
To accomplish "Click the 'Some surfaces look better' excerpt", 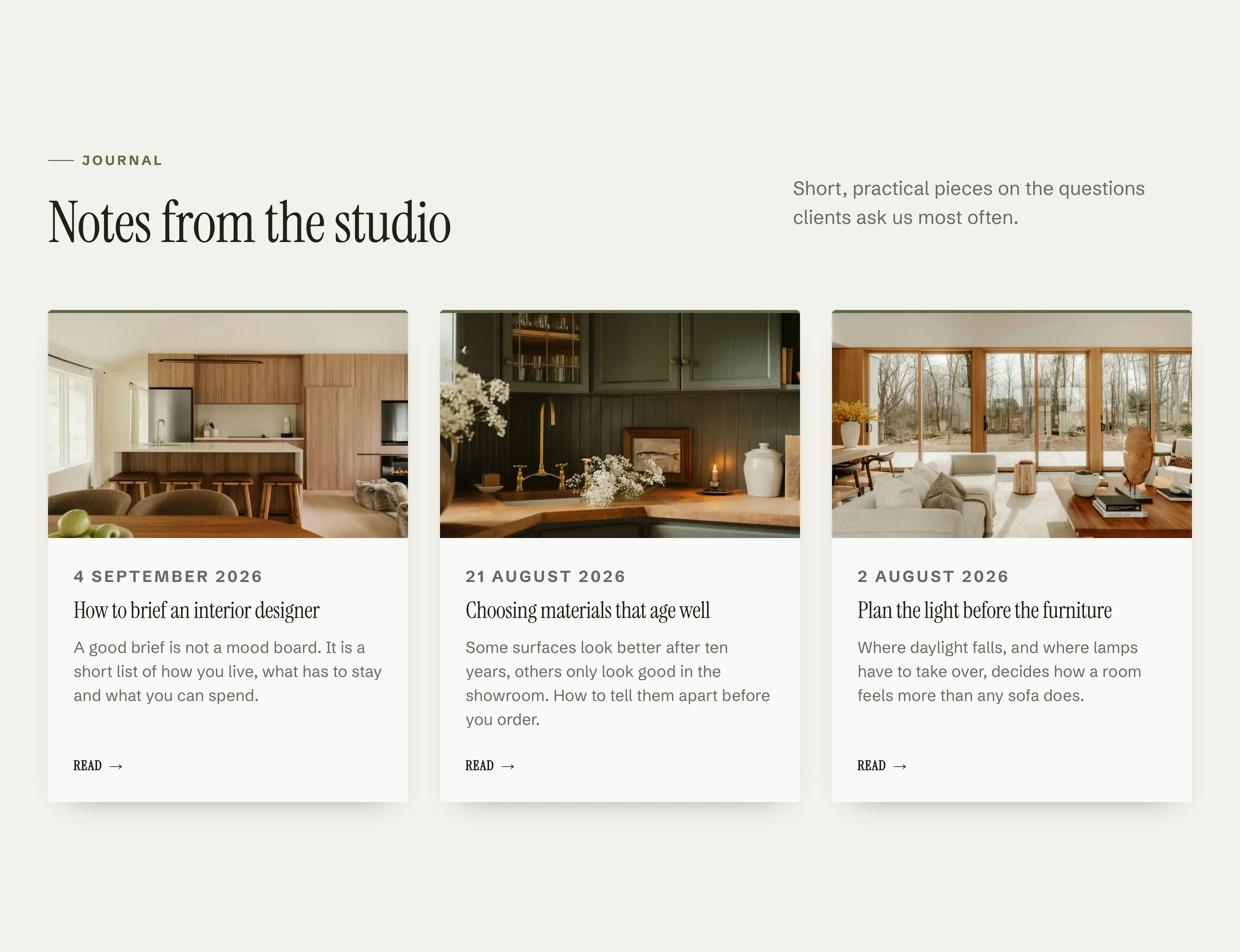I will pyautogui.click(x=618, y=683).
